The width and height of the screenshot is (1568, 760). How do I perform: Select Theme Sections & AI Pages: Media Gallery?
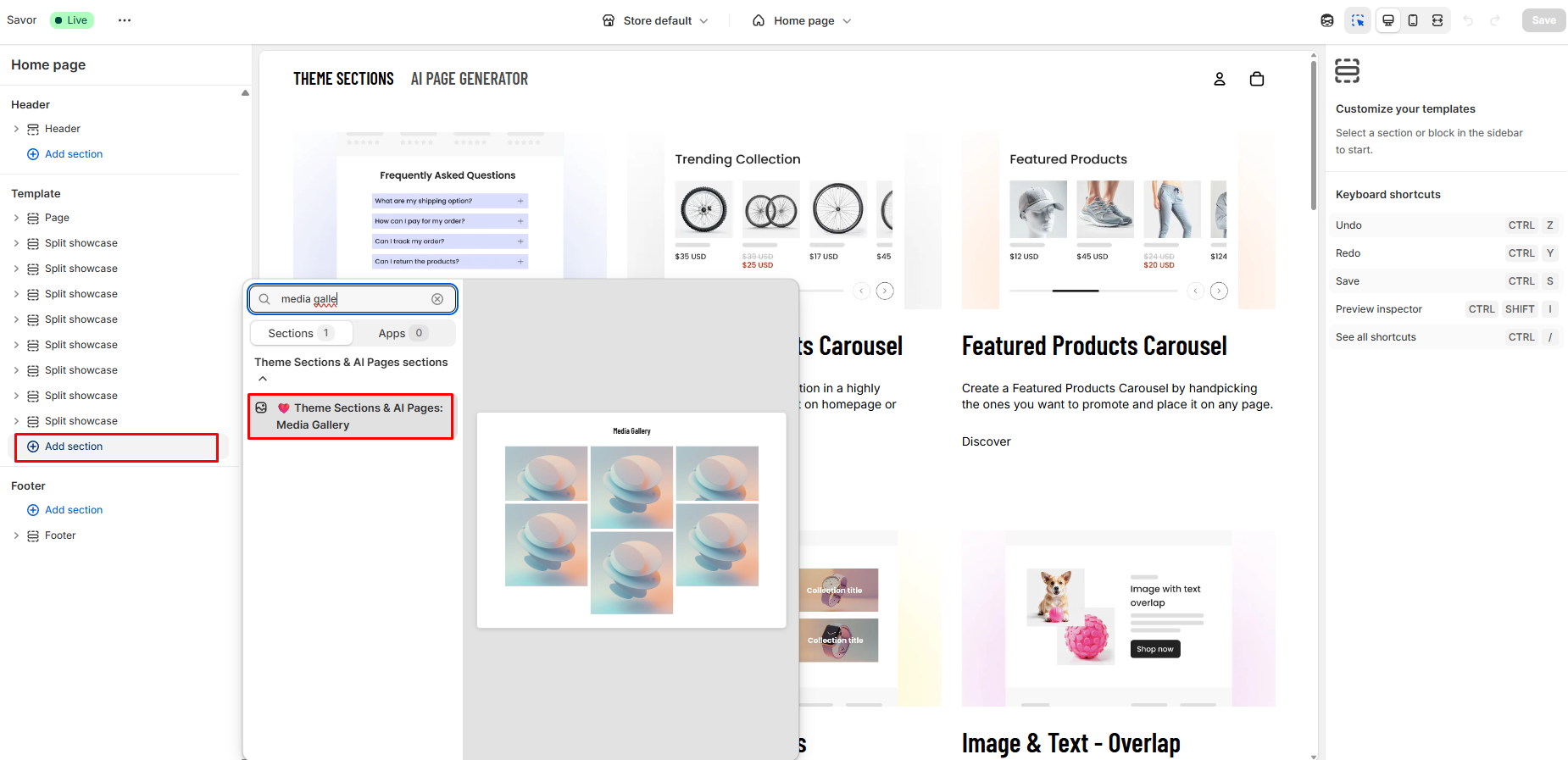click(x=350, y=416)
